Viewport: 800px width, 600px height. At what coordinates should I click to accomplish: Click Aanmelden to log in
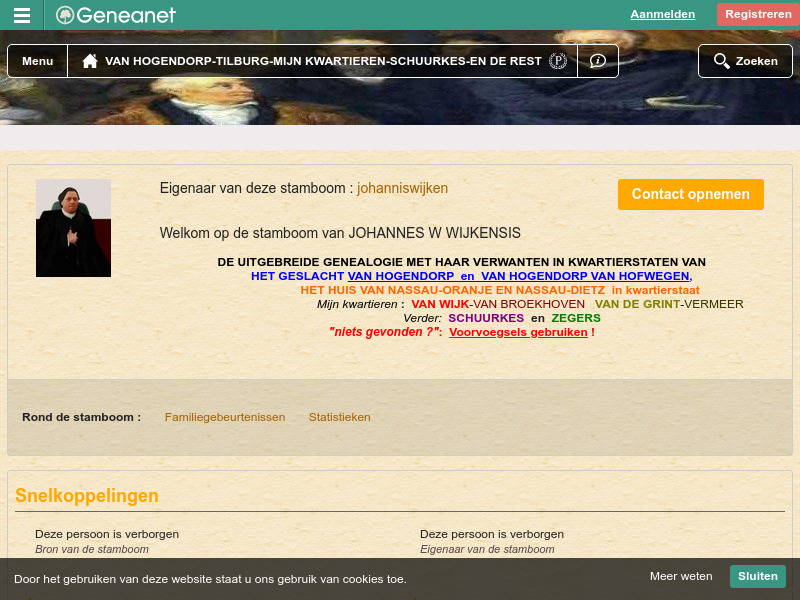(662, 14)
